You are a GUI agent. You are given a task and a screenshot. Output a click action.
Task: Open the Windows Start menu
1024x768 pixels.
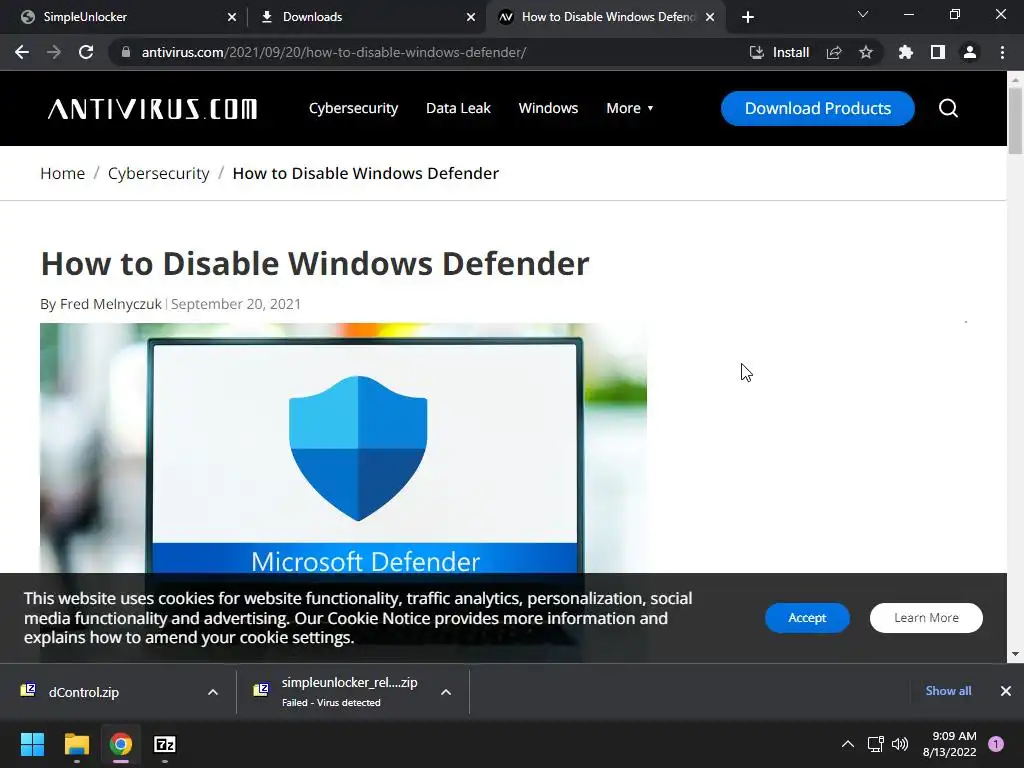pos(32,744)
